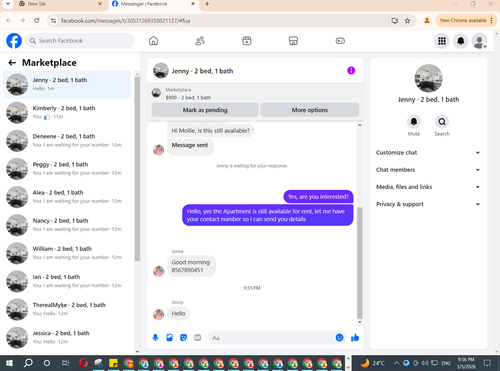Screen dimensions: 500x371
Task: Click 'Hi Mollie, is this still available?' message
Action: coord(211,131)
